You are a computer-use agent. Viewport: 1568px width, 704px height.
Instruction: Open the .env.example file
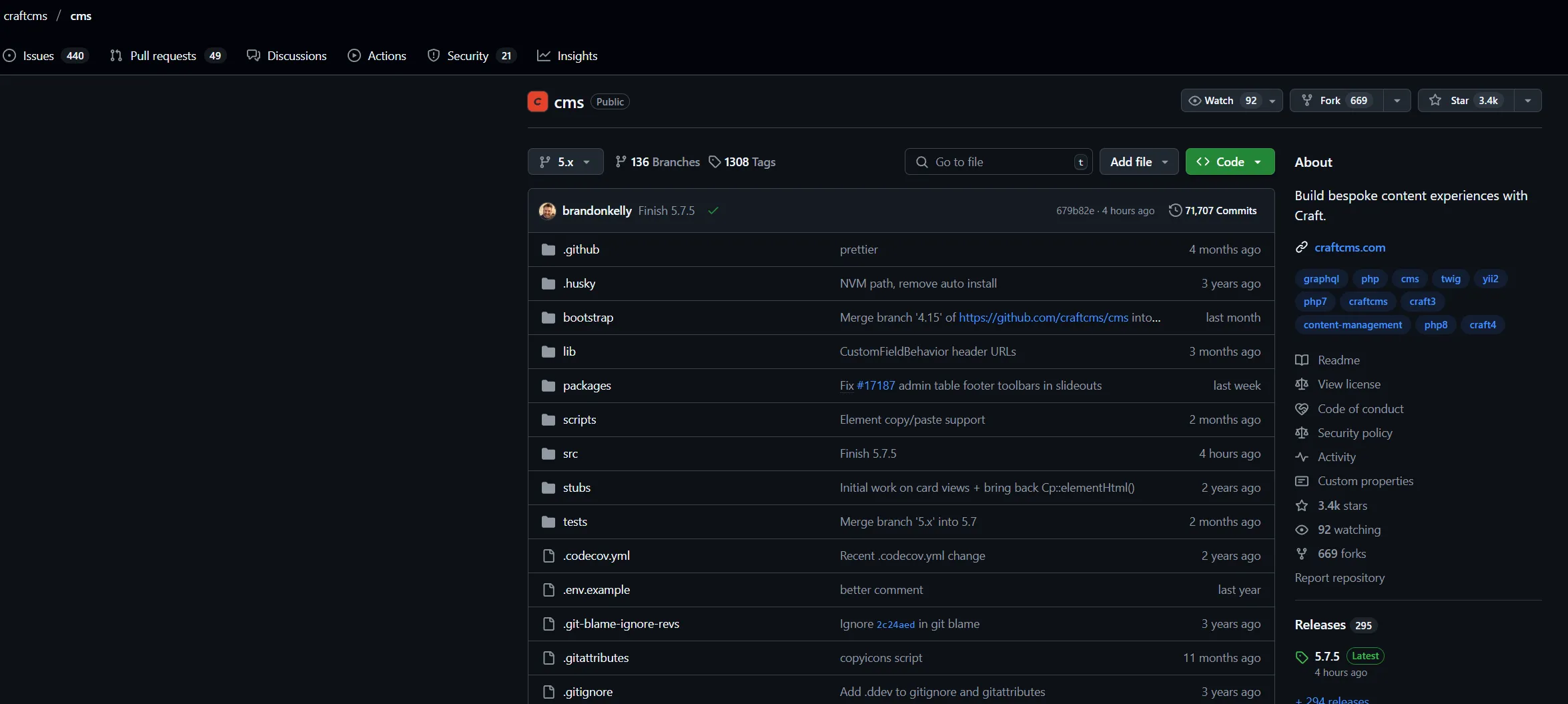[597, 590]
